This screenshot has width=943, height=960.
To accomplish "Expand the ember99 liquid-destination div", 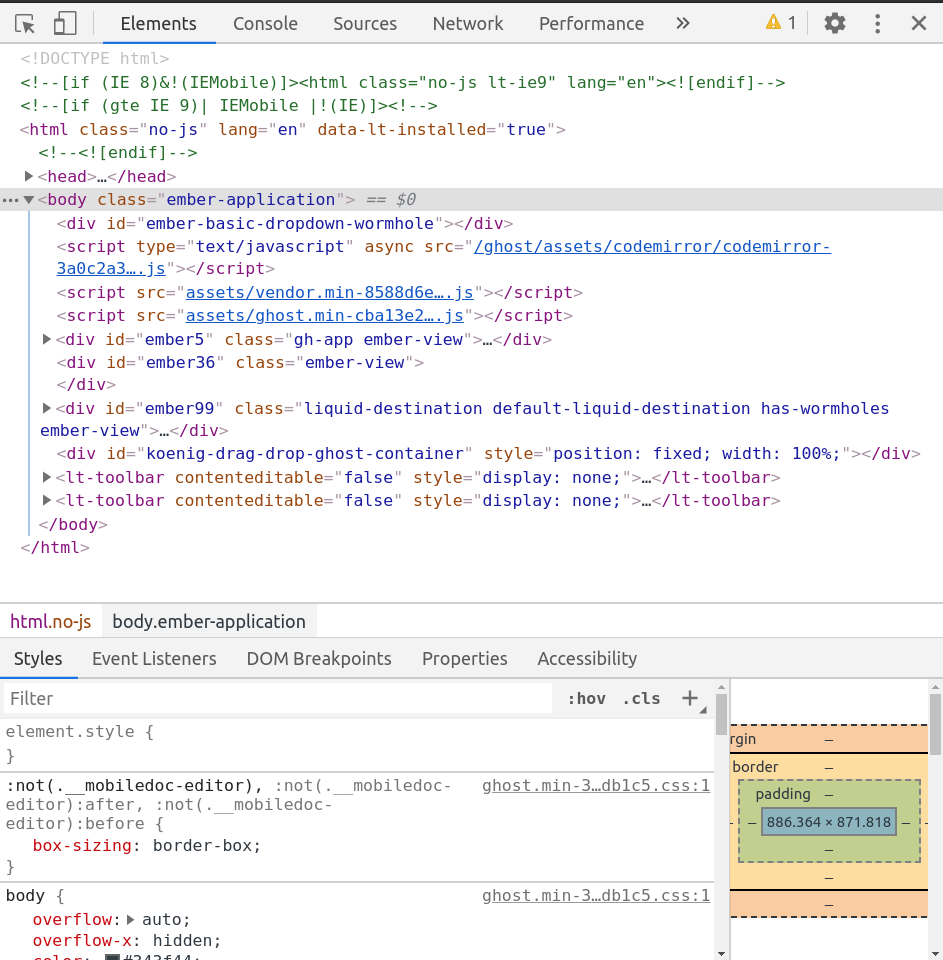I will pyautogui.click(x=47, y=408).
